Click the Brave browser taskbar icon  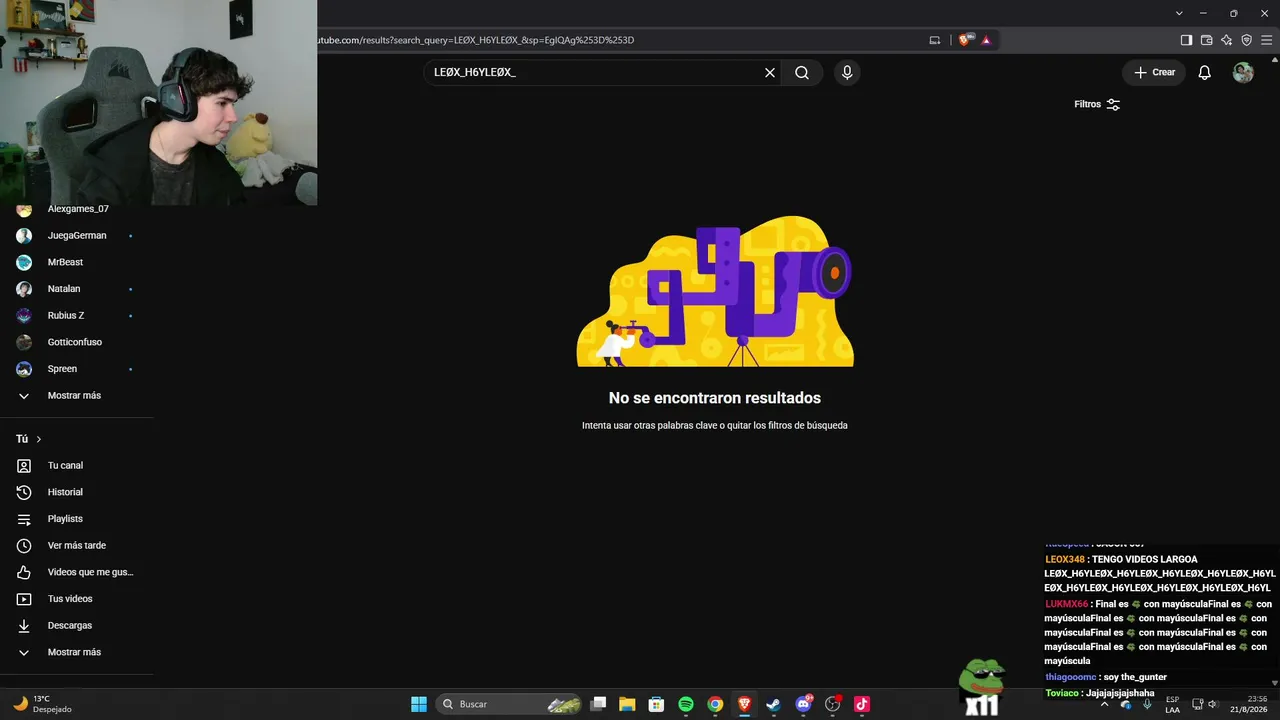coord(744,704)
